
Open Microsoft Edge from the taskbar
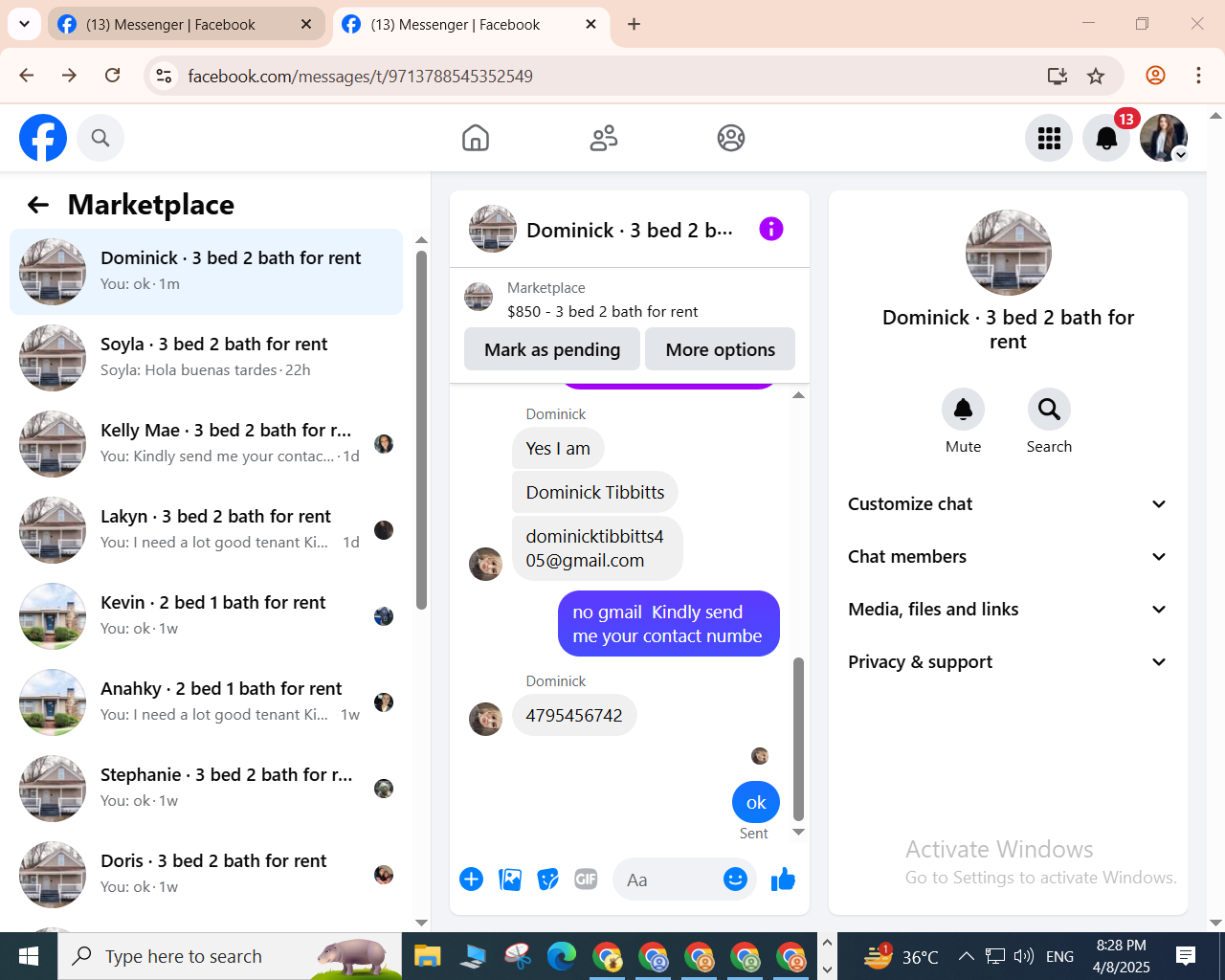(x=562, y=956)
